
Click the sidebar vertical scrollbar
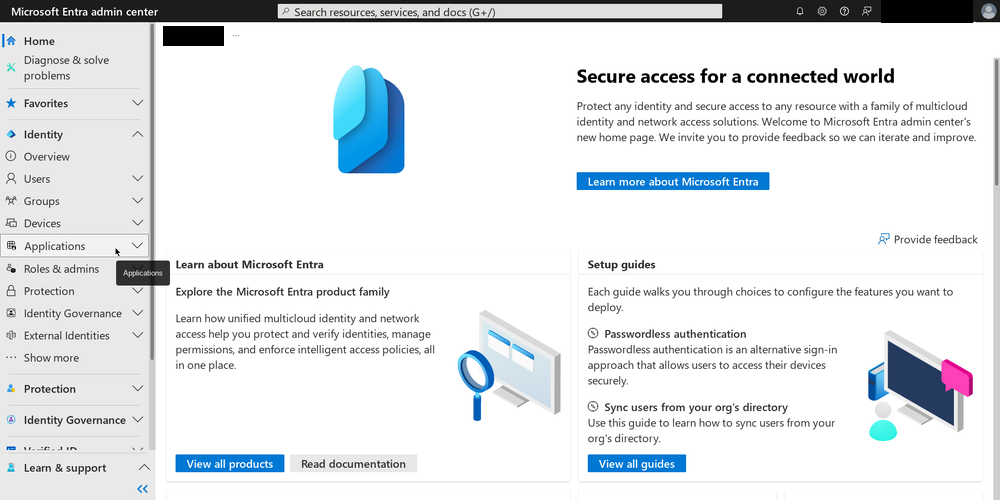click(152, 191)
